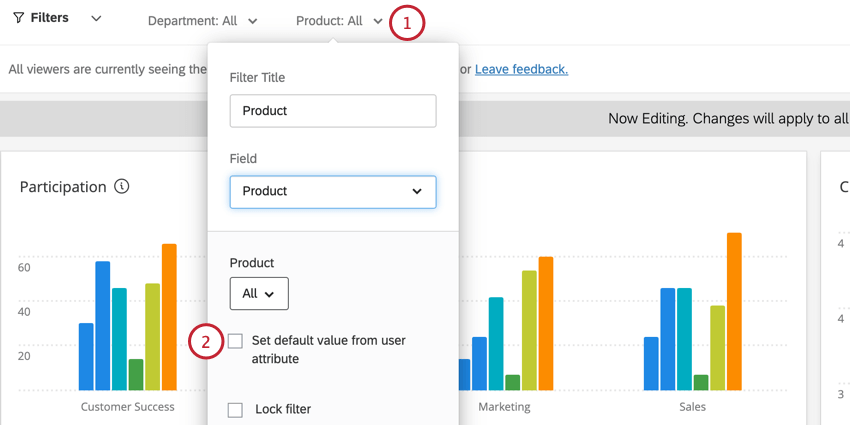Click the Marketing axis label
850x425 pixels.
pos(504,407)
